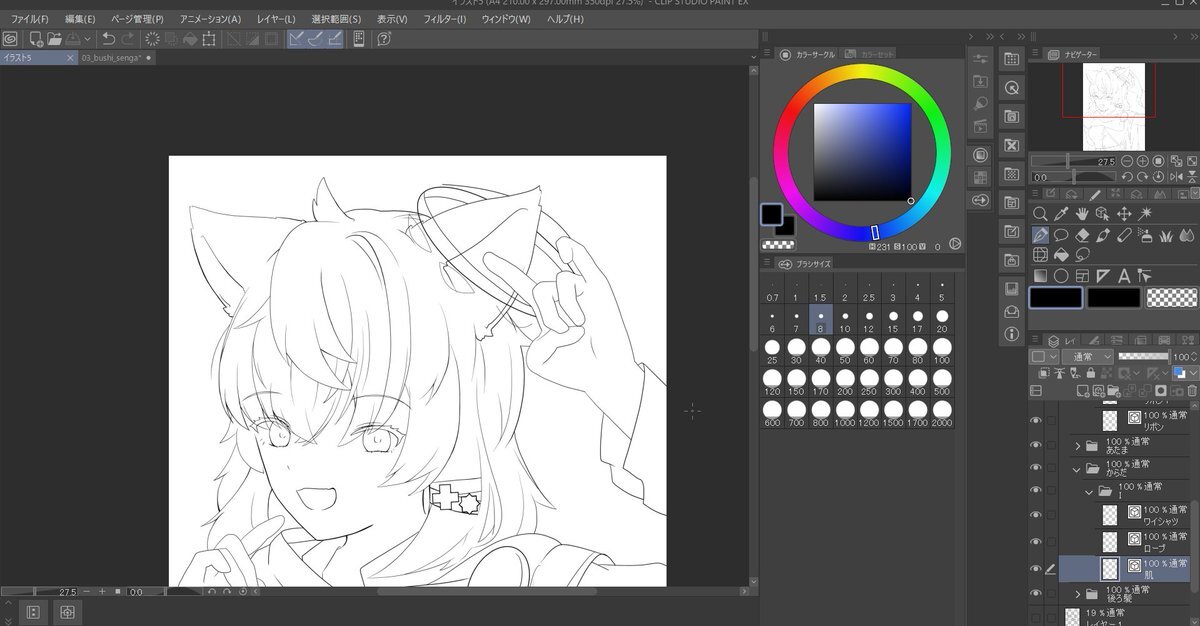Close the イラスト5 document tab

pos(70,58)
